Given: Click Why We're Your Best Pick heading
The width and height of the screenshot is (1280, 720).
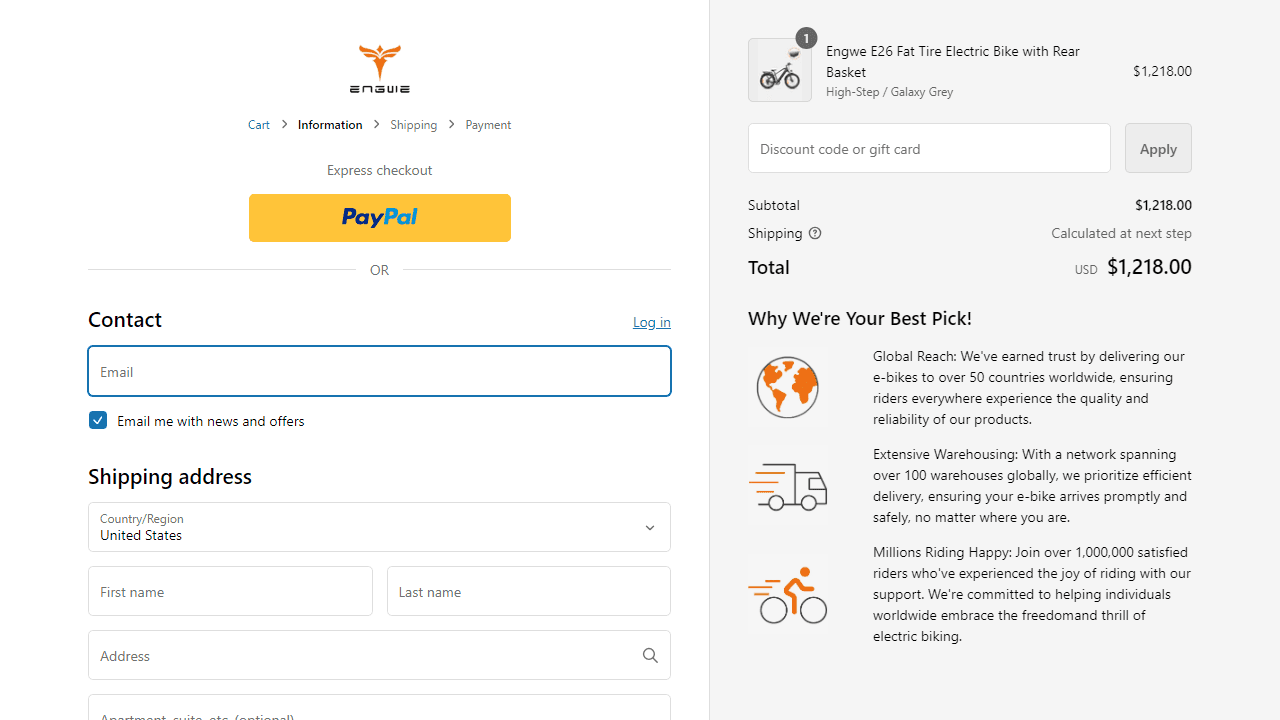Looking at the screenshot, I should (860, 318).
